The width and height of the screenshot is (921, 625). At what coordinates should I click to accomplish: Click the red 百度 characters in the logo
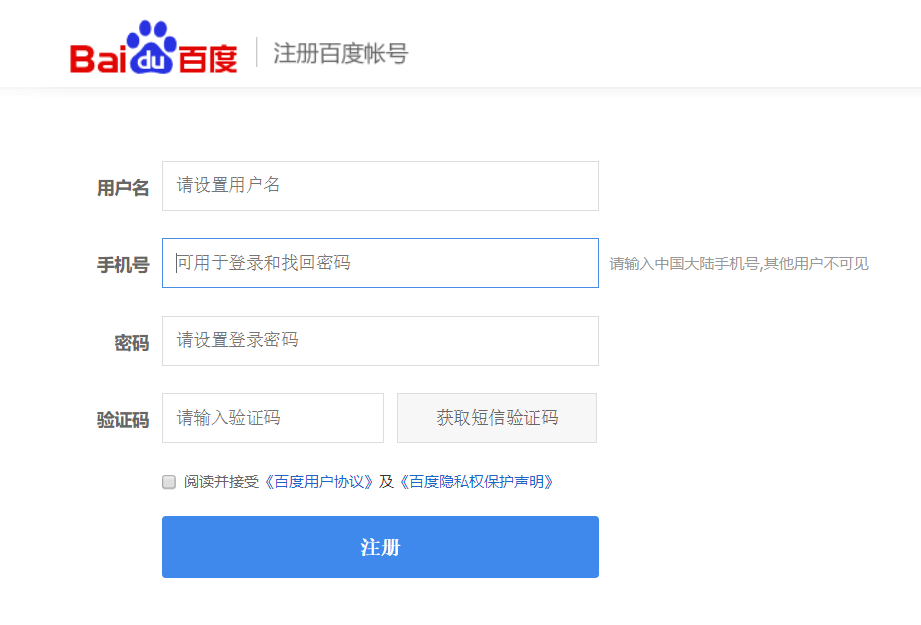[208, 58]
